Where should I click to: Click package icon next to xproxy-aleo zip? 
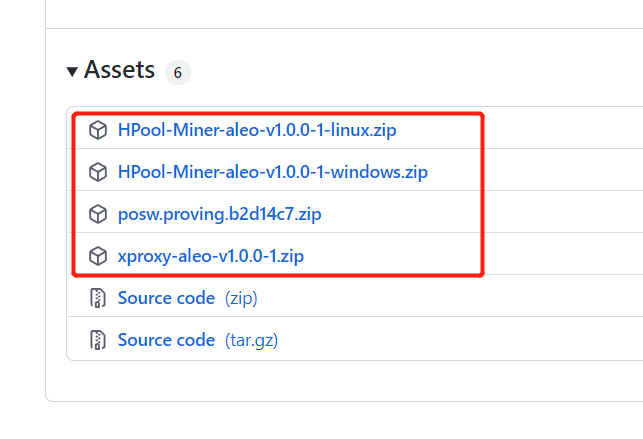(x=97, y=256)
